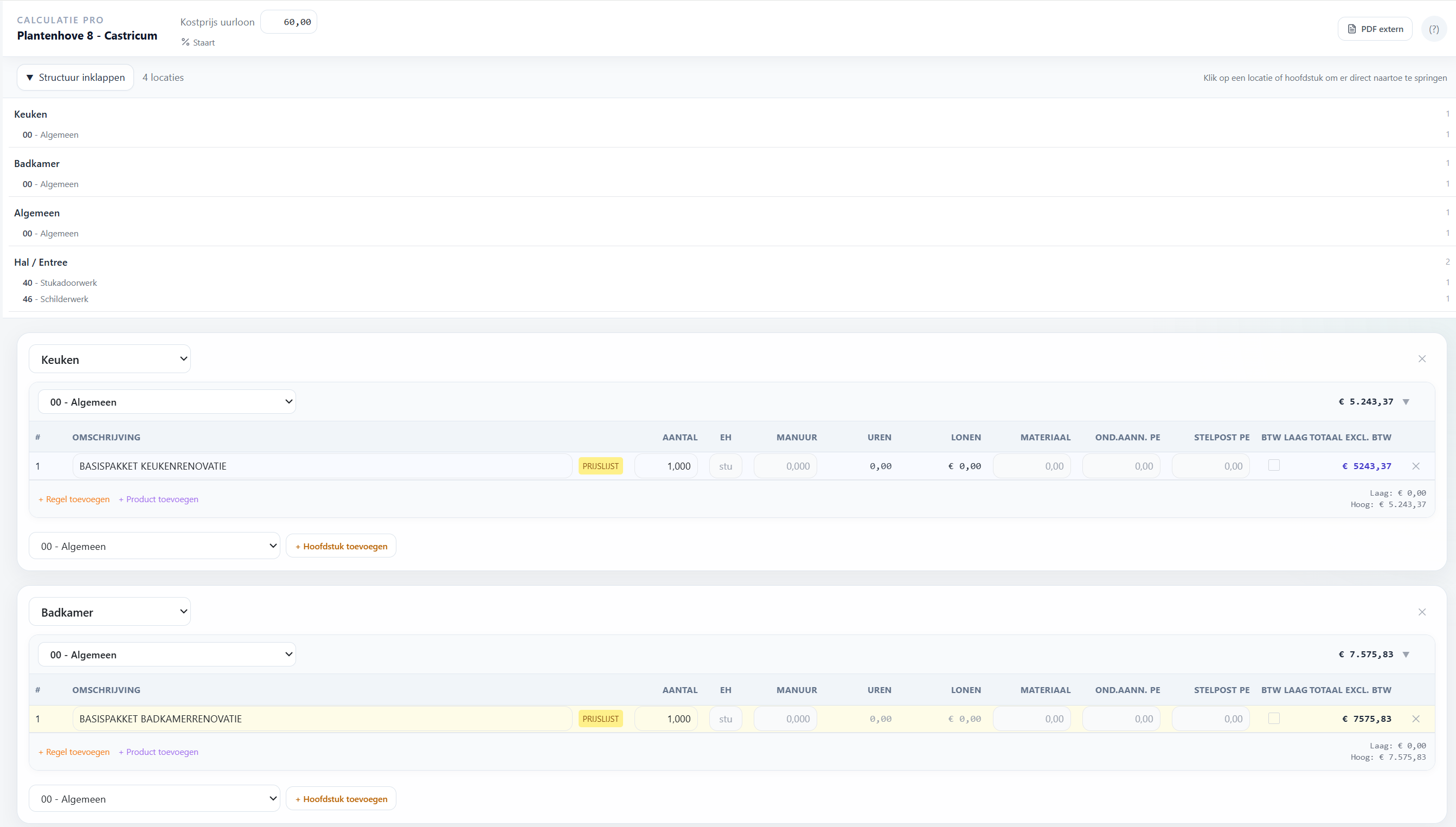
Task: Remove the Keuken location with X
Action: (x=1422, y=359)
